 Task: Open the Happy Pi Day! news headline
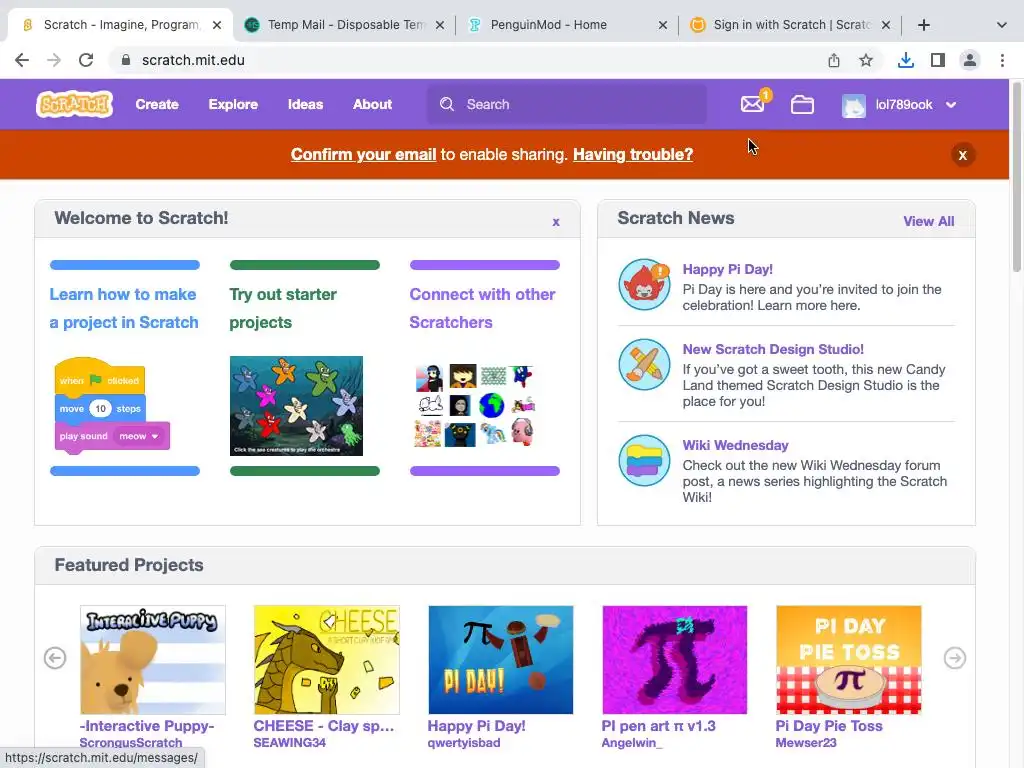coord(728,269)
